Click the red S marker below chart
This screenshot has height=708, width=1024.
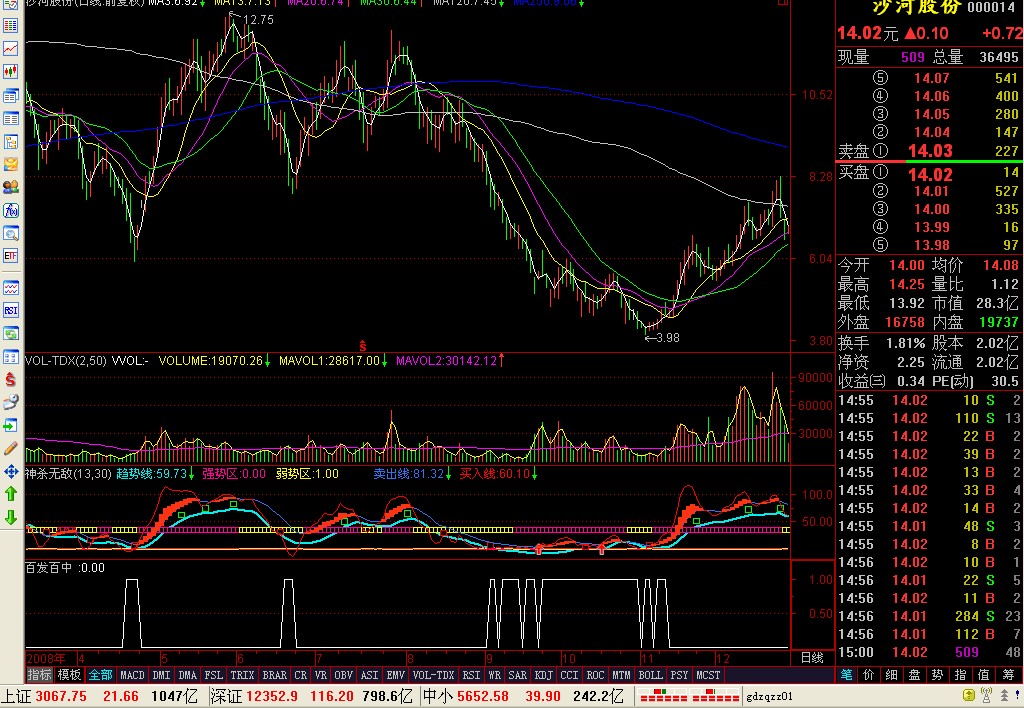(x=362, y=346)
